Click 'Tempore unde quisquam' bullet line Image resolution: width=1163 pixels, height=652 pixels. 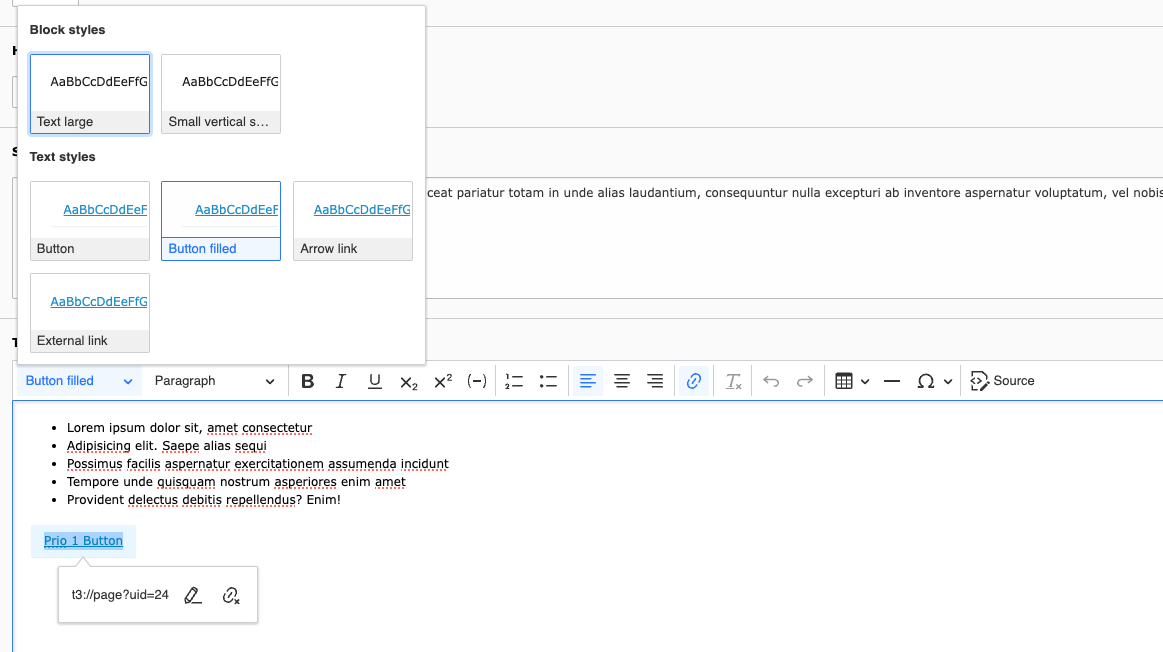(x=236, y=481)
